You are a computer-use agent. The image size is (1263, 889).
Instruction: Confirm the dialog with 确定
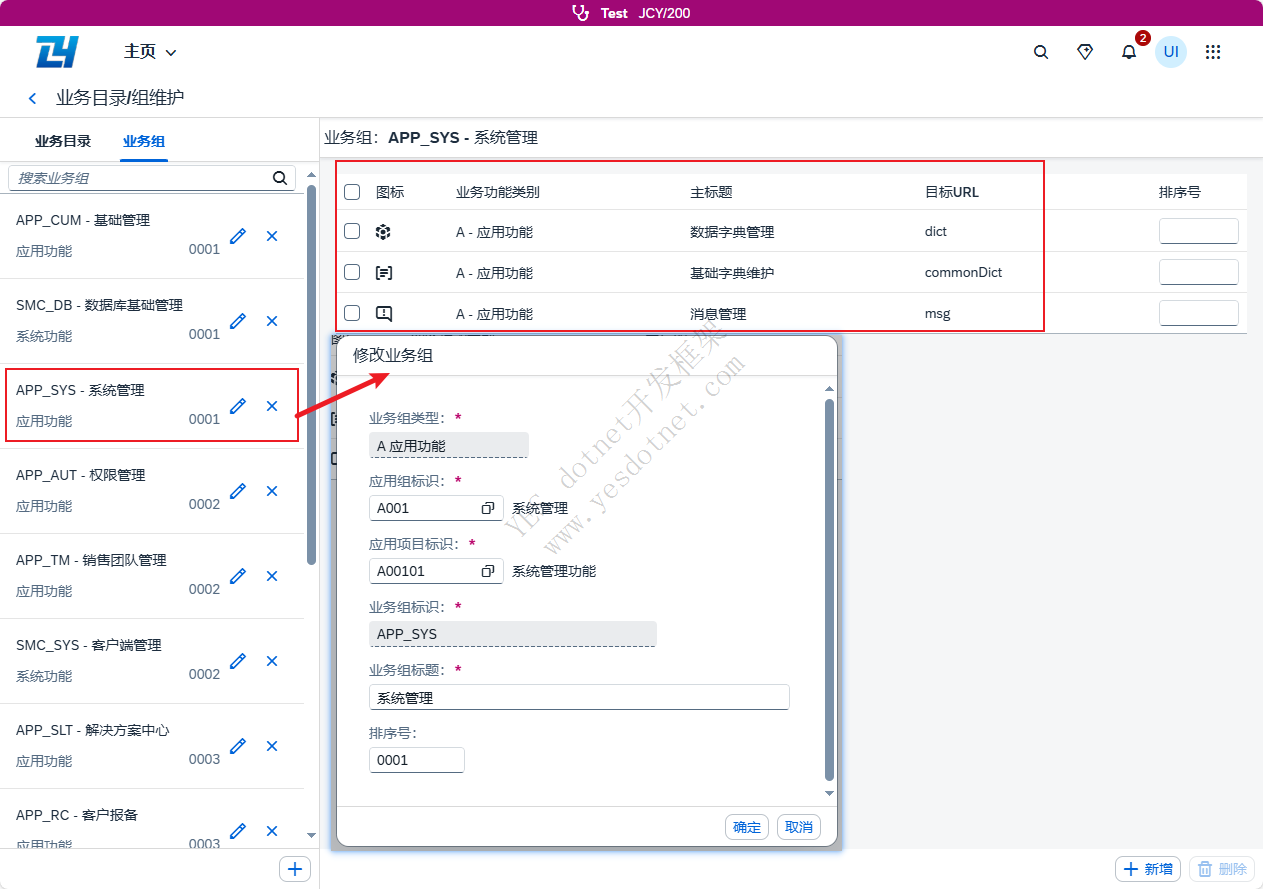click(x=747, y=827)
